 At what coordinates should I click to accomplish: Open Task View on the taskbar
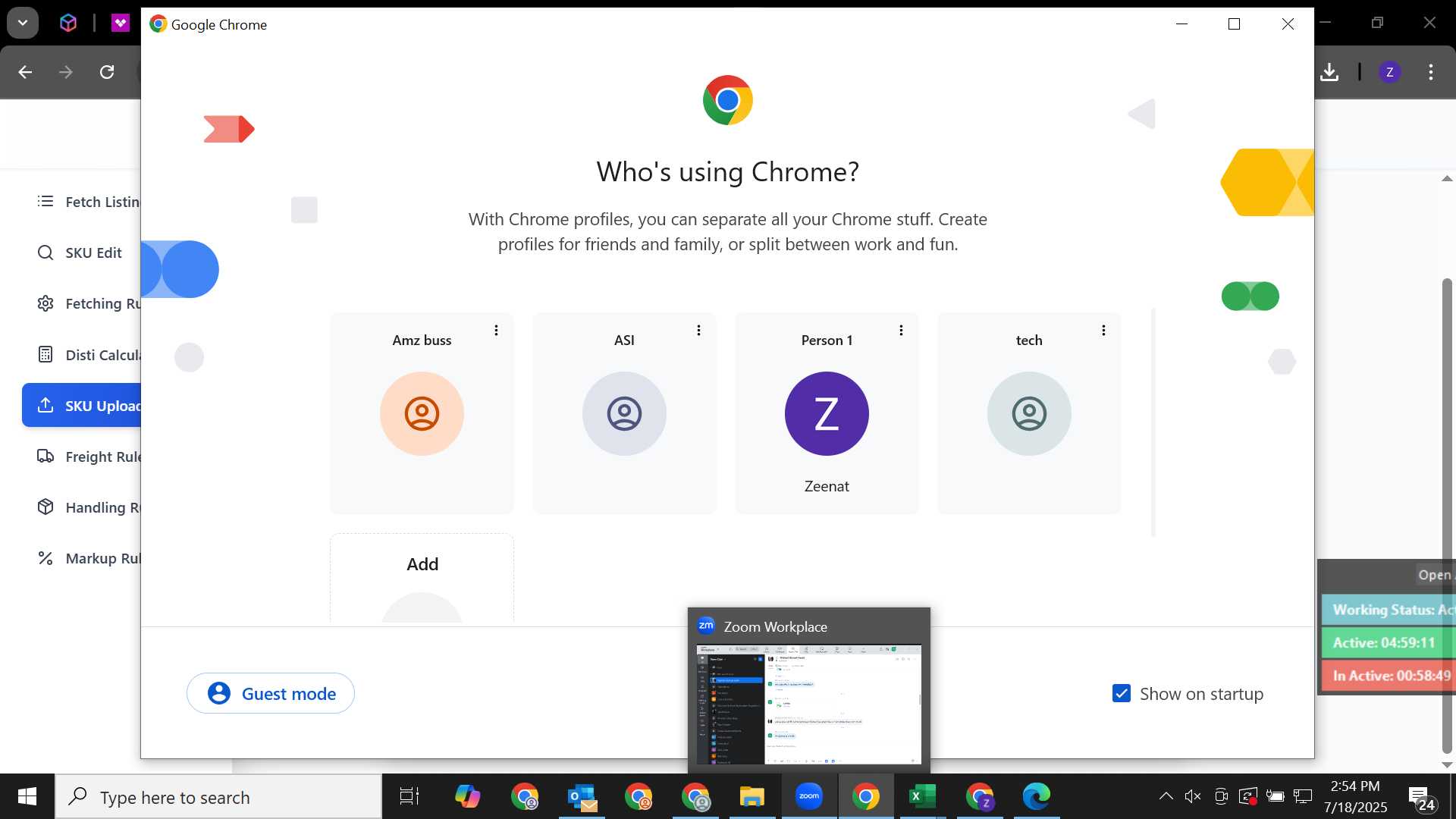pos(409,796)
